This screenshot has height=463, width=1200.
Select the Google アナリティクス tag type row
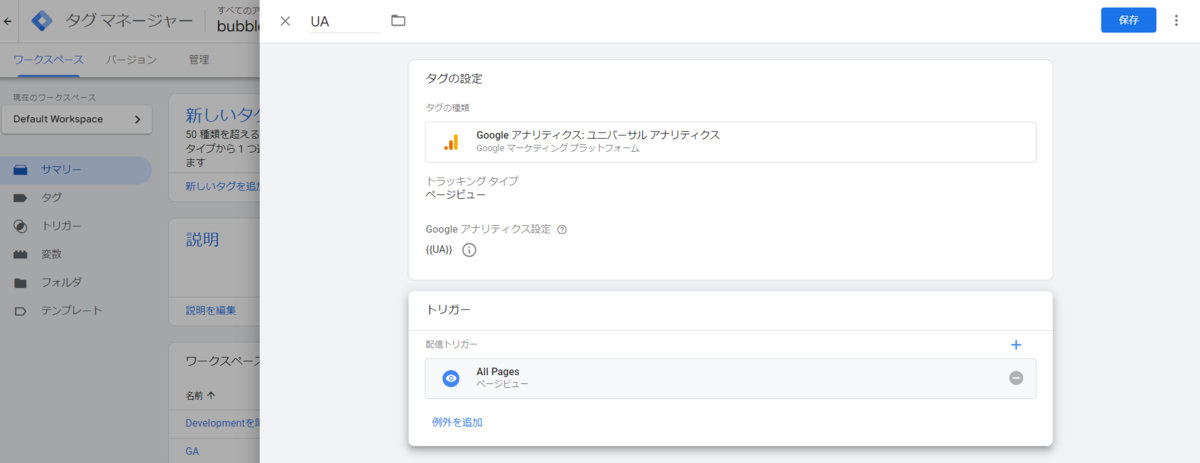(x=730, y=142)
